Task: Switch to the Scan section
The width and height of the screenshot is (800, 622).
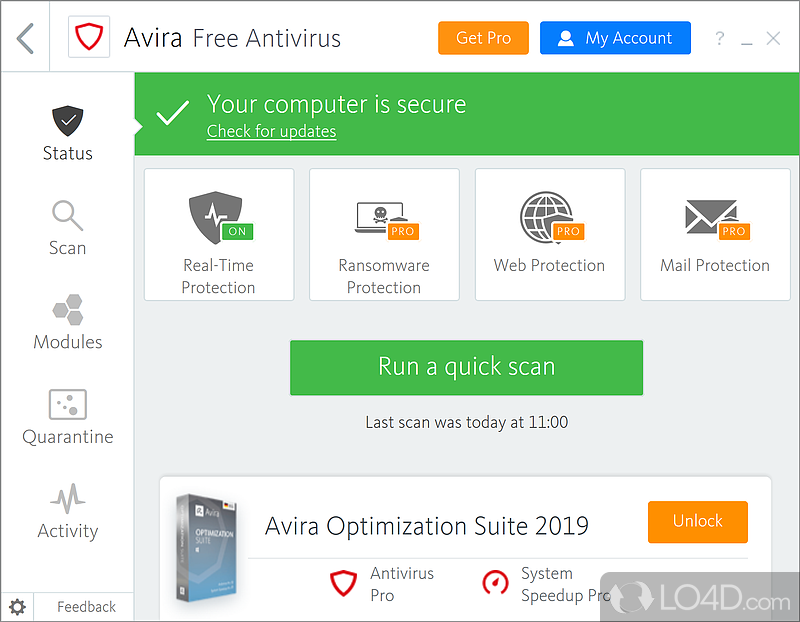Action: (67, 228)
